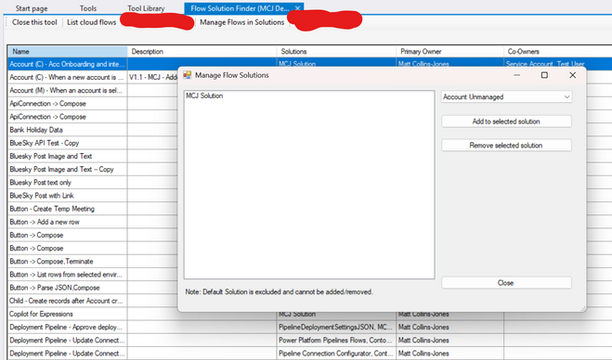Select Button -> Compose,Terminate row
Image resolution: width=612 pixels, height=360 pixels.
[68, 261]
